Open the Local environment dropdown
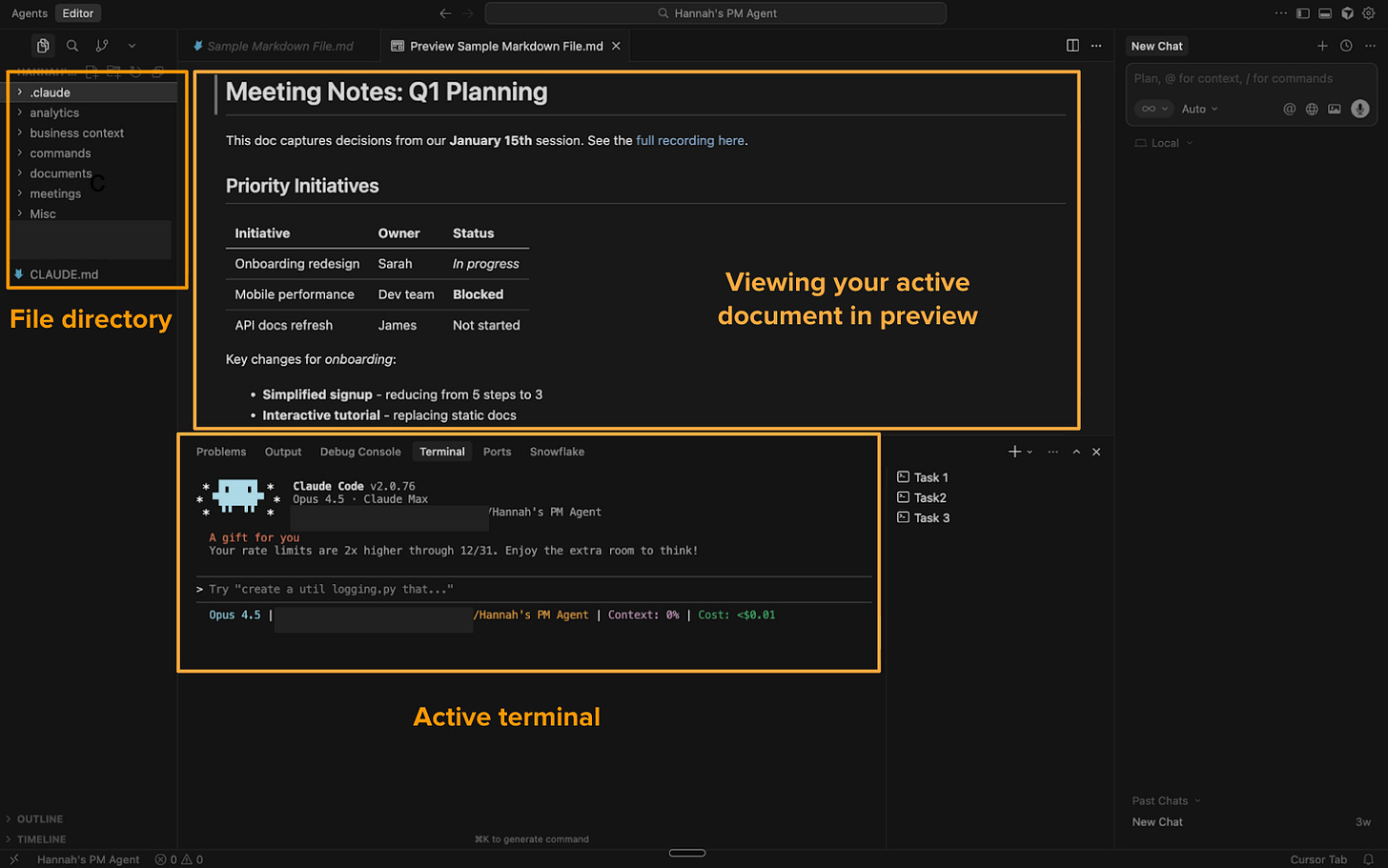The height and width of the screenshot is (868, 1388). [x=1164, y=143]
